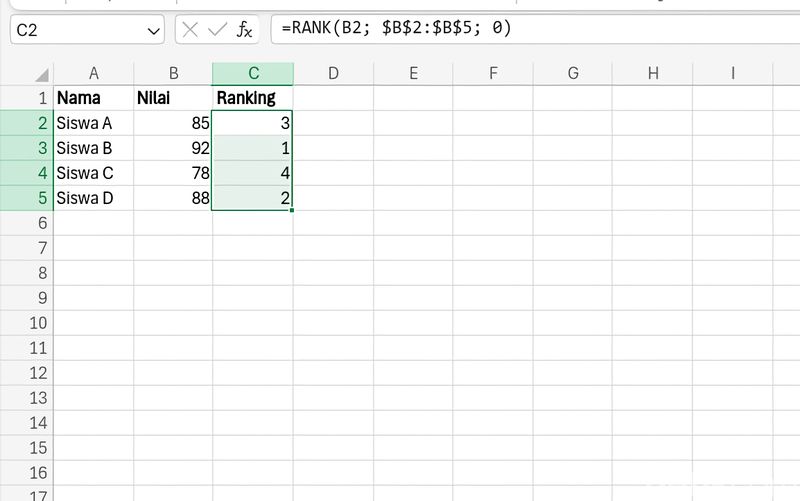This screenshot has width=800, height=501.
Task: Select Siswa B's ranking cell showing 1
Action: pos(253,148)
